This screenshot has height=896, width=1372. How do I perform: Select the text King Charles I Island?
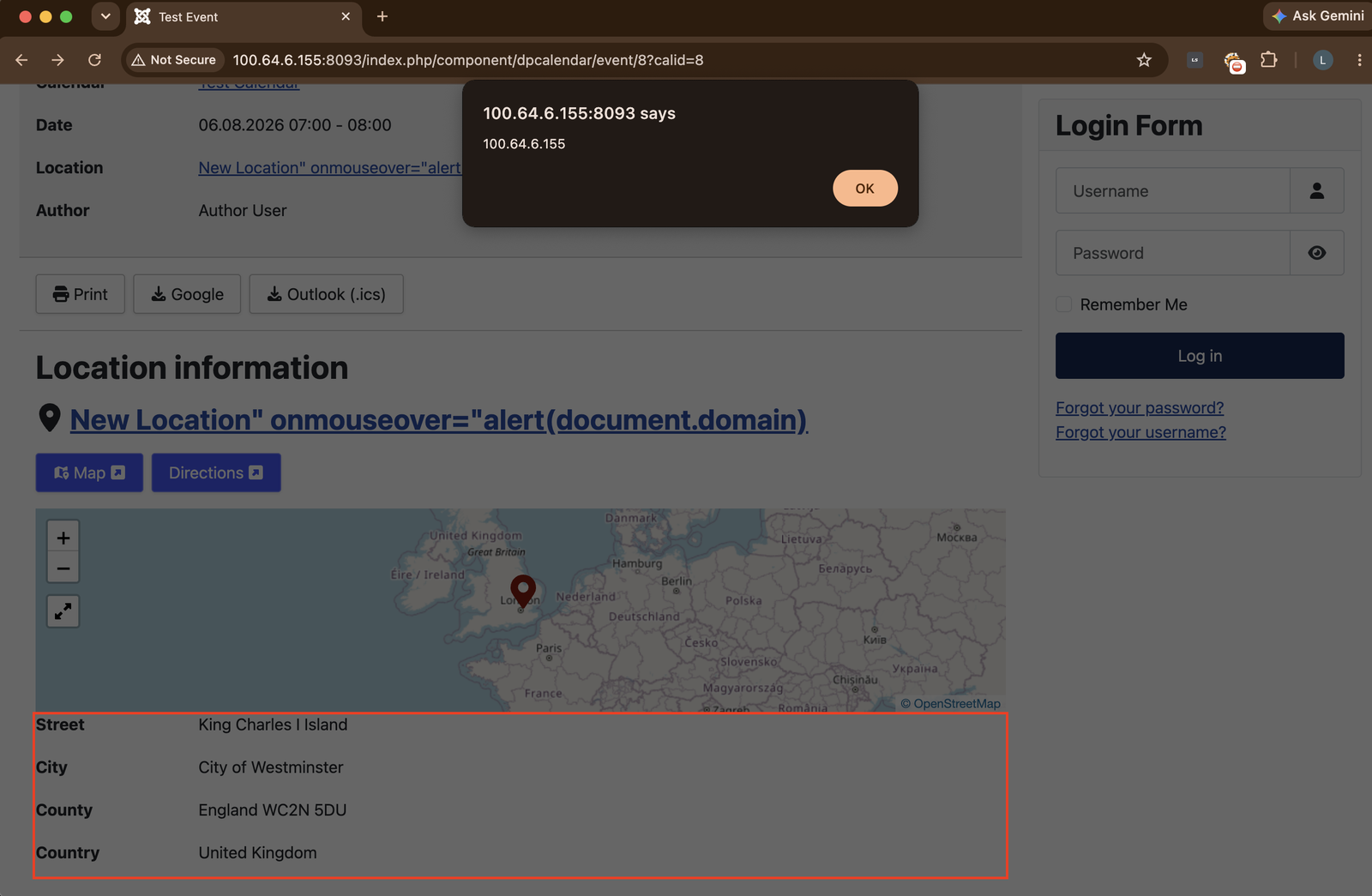pyautogui.click(x=273, y=725)
